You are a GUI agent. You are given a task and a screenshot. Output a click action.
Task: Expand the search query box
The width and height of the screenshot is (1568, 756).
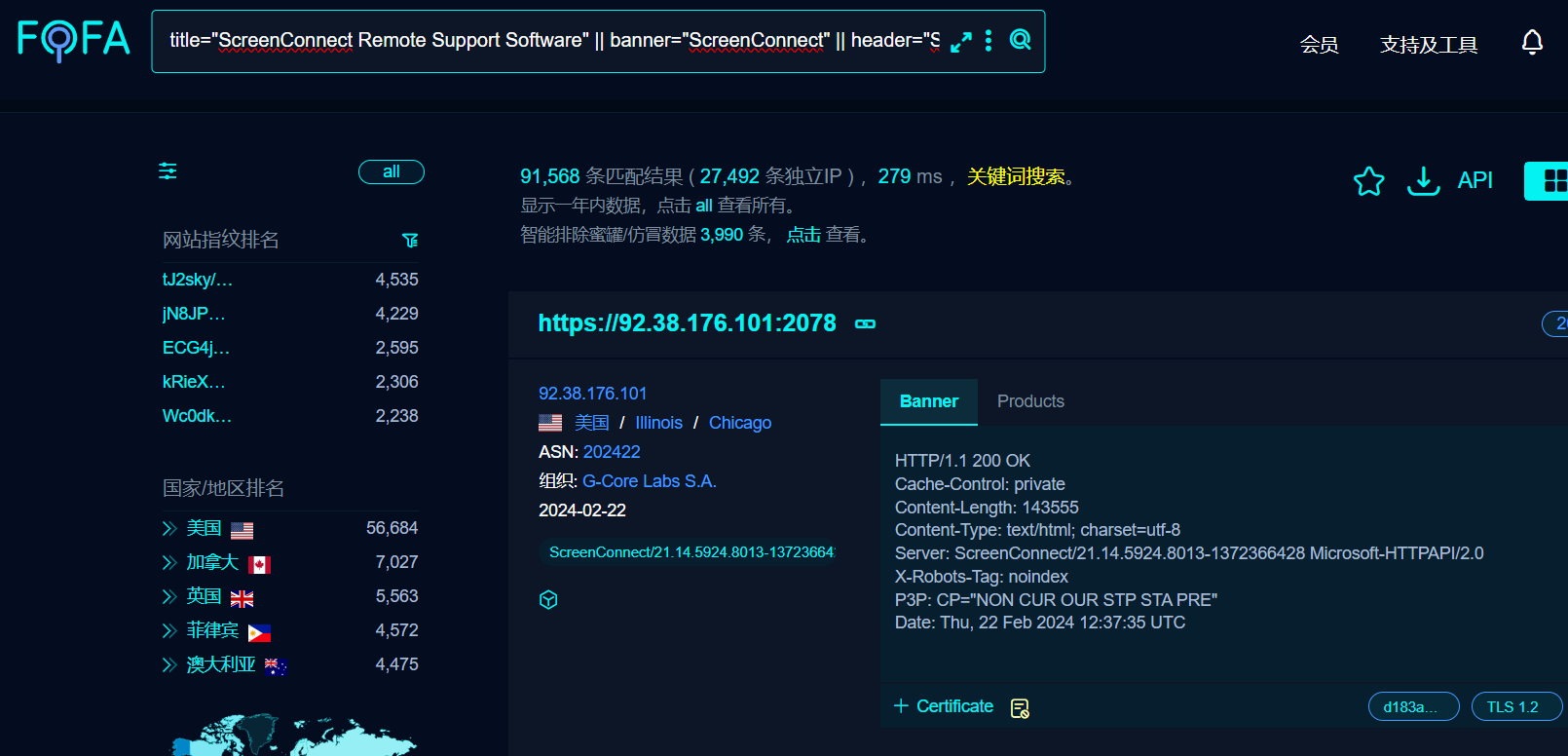(961, 42)
